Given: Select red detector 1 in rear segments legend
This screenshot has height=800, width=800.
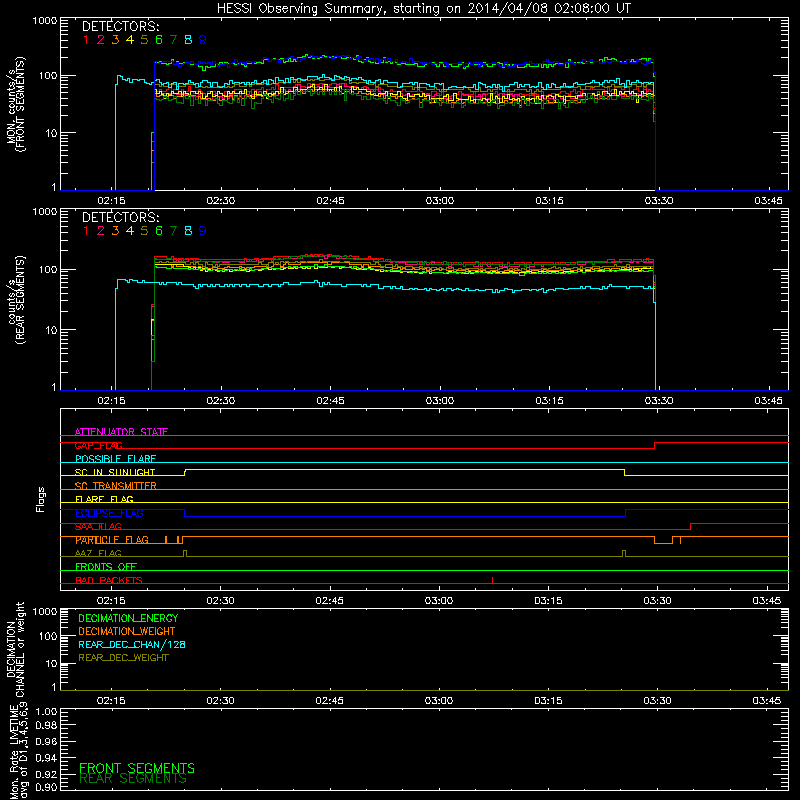Looking at the screenshot, I should tap(86, 231).
